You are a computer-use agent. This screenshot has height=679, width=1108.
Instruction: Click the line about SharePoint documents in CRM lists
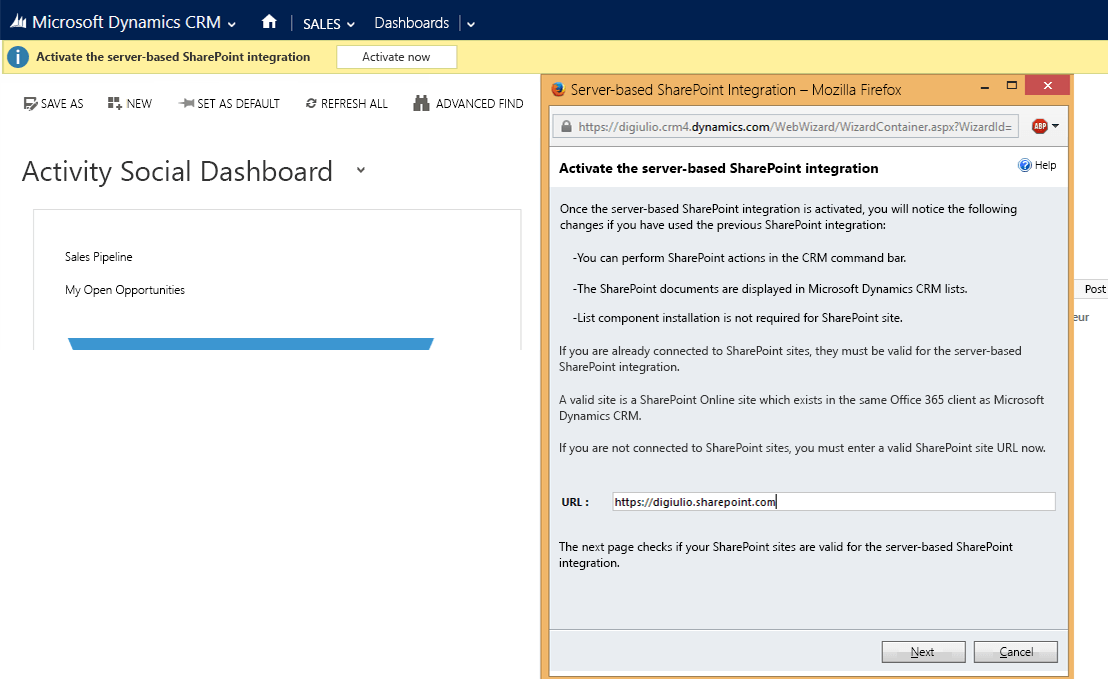click(x=770, y=289)
